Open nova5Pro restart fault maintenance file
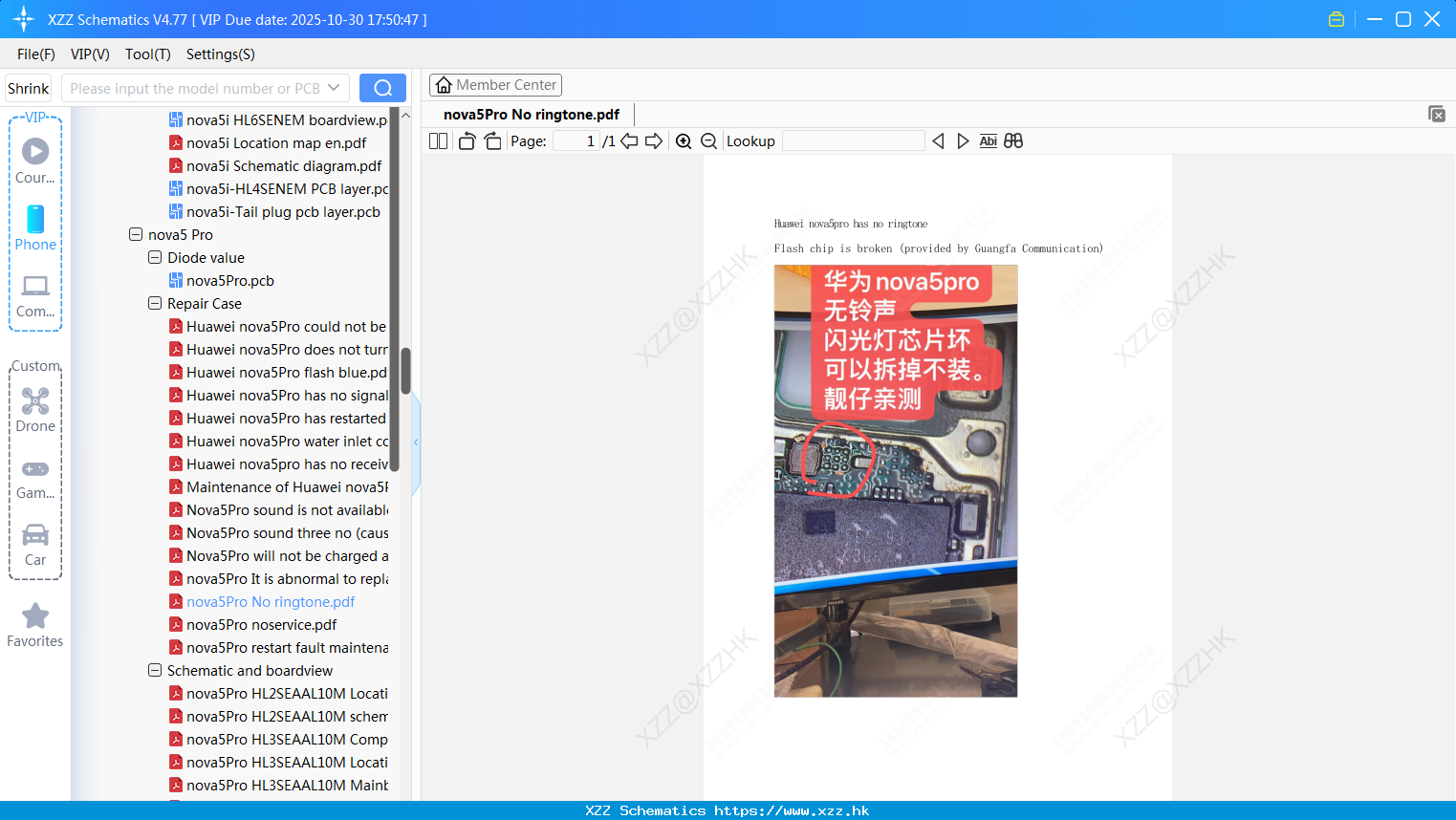This screenshot has width=1456, height=820. coord(278,647)
